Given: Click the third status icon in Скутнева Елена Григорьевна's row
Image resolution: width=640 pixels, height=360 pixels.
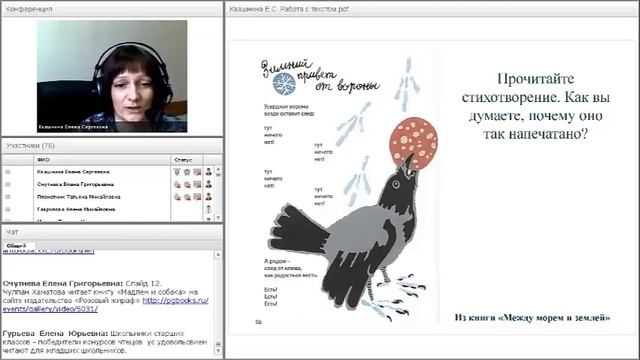Looking at the screenshot, I should tap(197, 184).
